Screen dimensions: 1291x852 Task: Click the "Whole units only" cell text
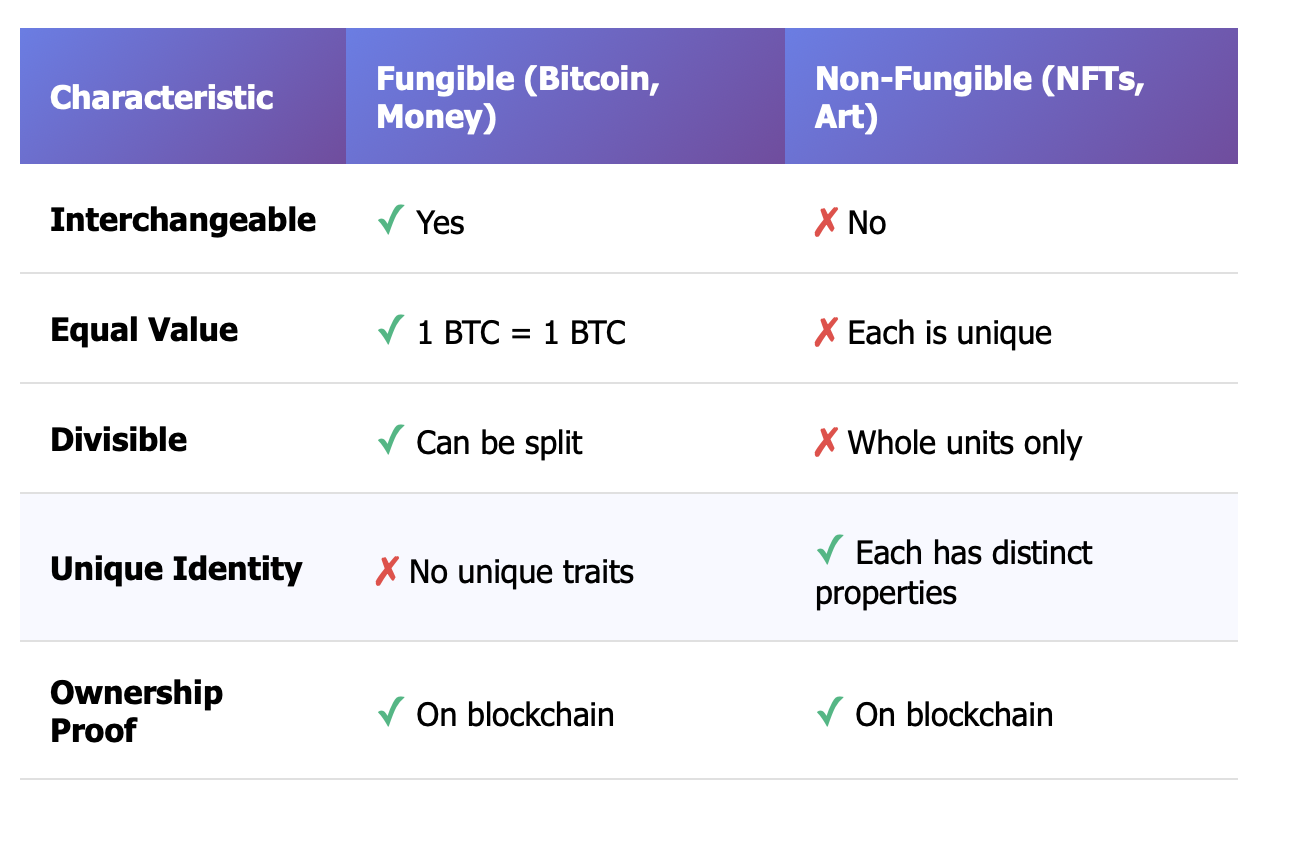point(965,443)
